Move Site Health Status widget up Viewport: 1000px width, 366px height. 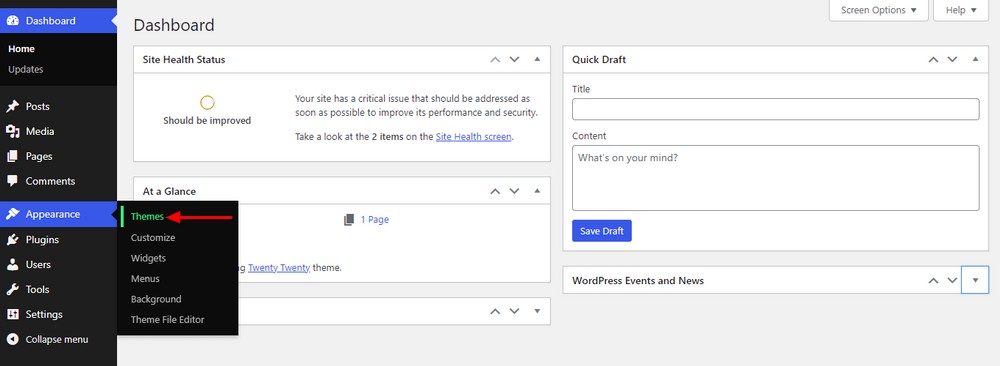tap(495, 59)
